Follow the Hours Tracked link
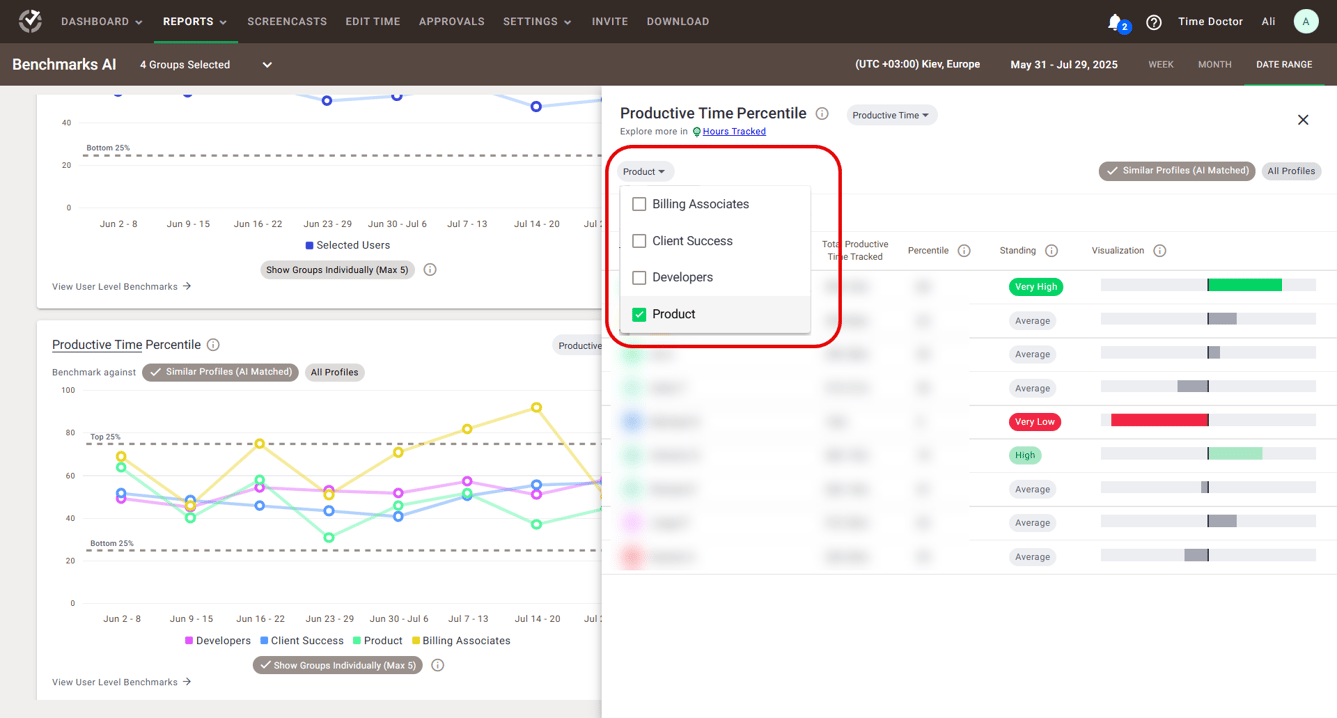The image size is (1337, 718). (733, 132)
